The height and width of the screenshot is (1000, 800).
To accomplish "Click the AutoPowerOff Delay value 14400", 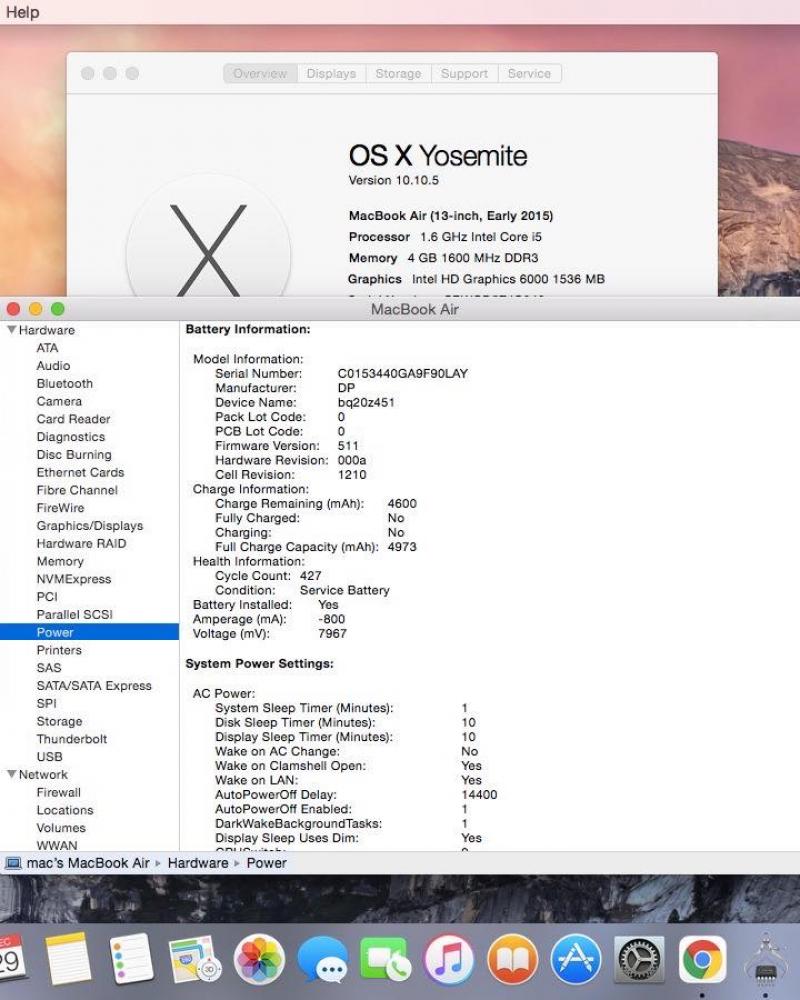I will coord(479,795).
